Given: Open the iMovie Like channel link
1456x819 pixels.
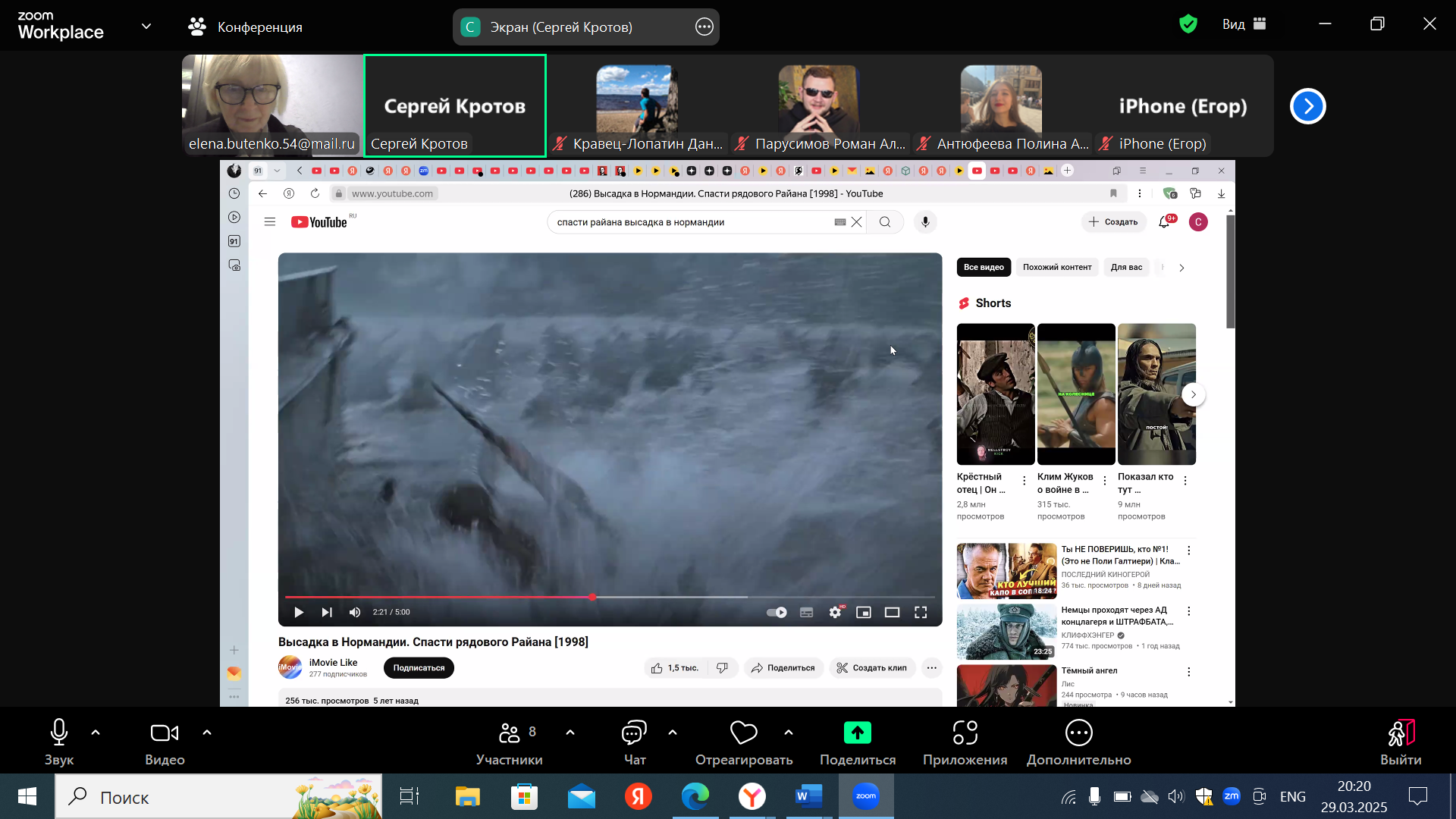Looking at the screenshot, I should click(333, 663).
